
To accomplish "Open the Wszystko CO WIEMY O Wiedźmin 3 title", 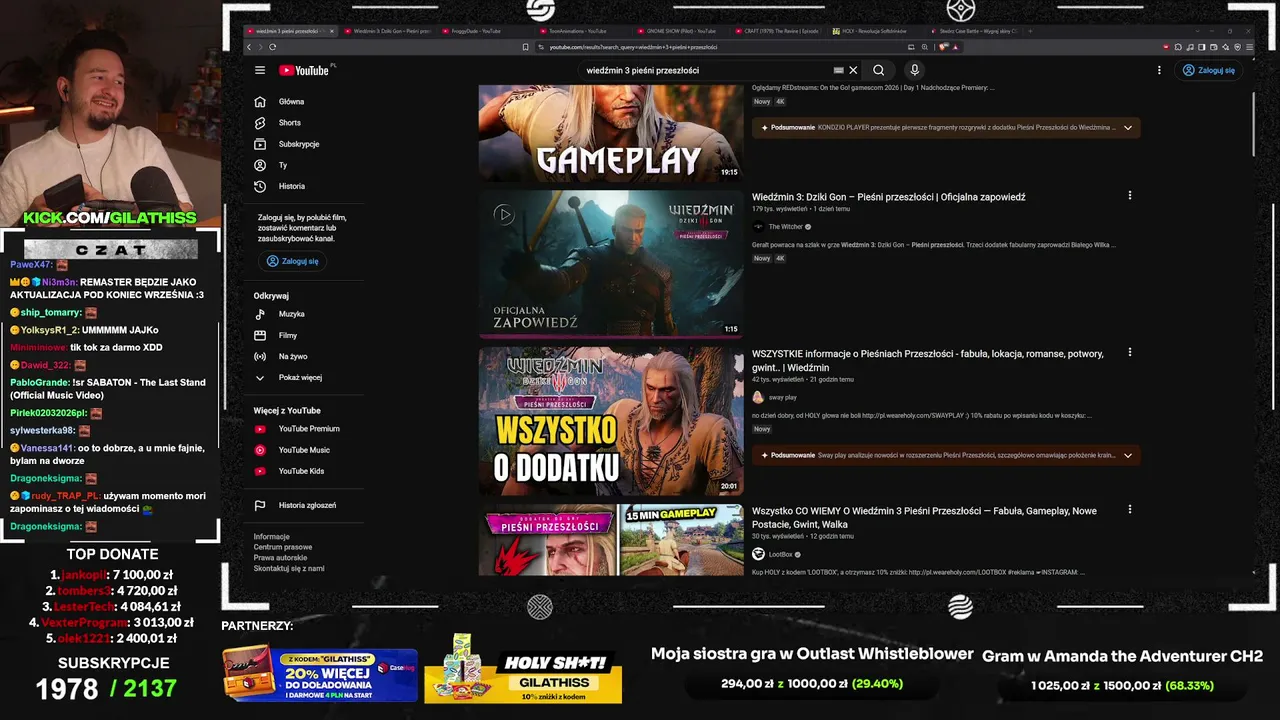I will [x=924, y=518].
